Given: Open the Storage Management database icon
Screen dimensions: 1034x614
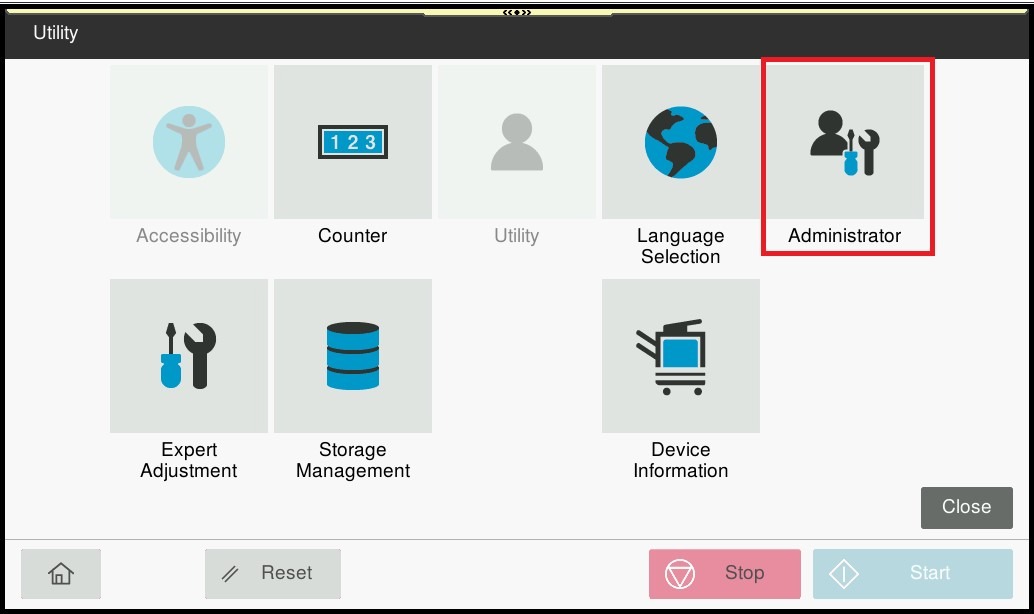Looking at the screenshot, I should point(352,356).
